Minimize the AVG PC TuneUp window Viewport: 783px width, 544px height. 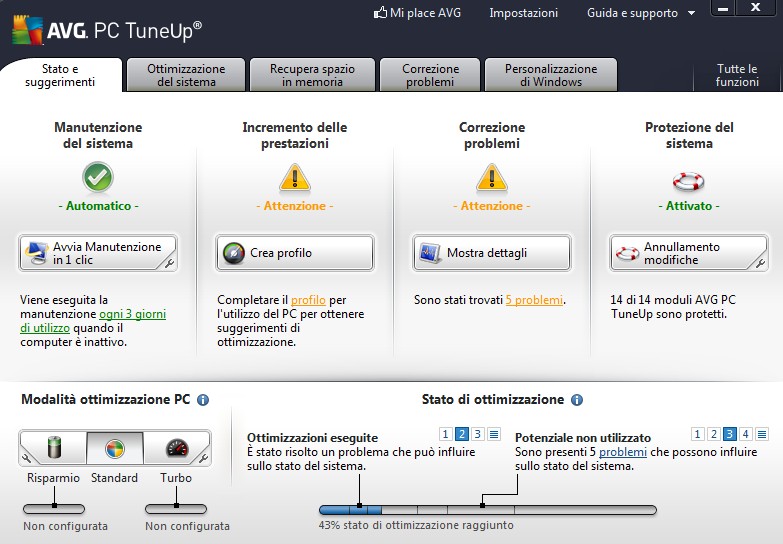723,8
